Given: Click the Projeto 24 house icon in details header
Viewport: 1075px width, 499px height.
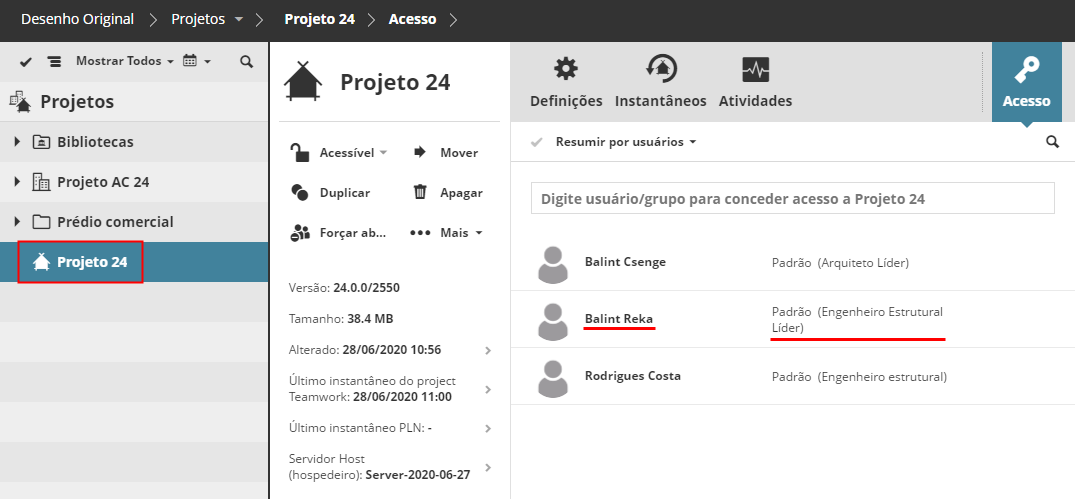Looking at the screenshot, I should point(303,82).
